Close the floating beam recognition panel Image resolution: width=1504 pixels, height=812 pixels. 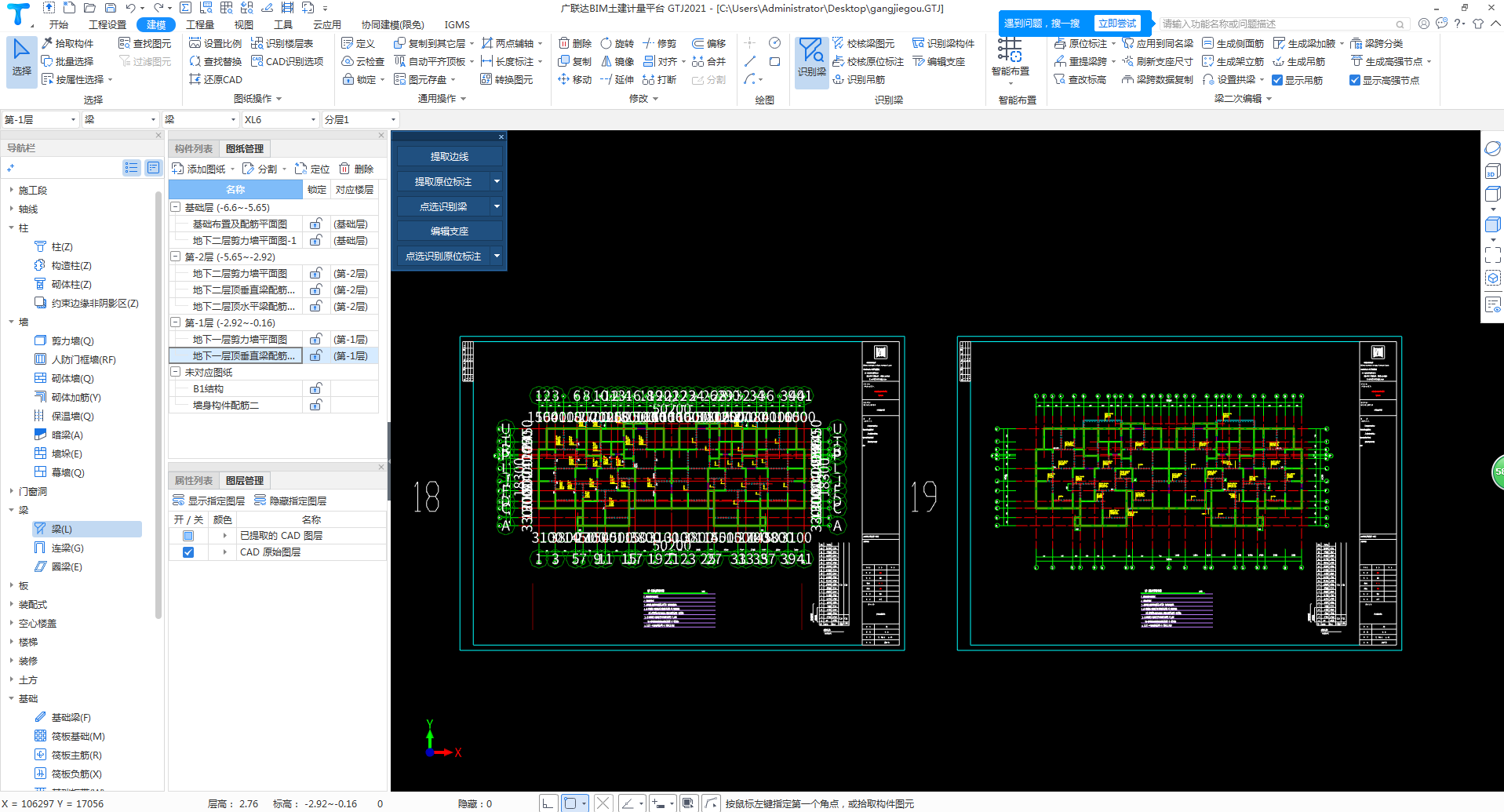501,137
